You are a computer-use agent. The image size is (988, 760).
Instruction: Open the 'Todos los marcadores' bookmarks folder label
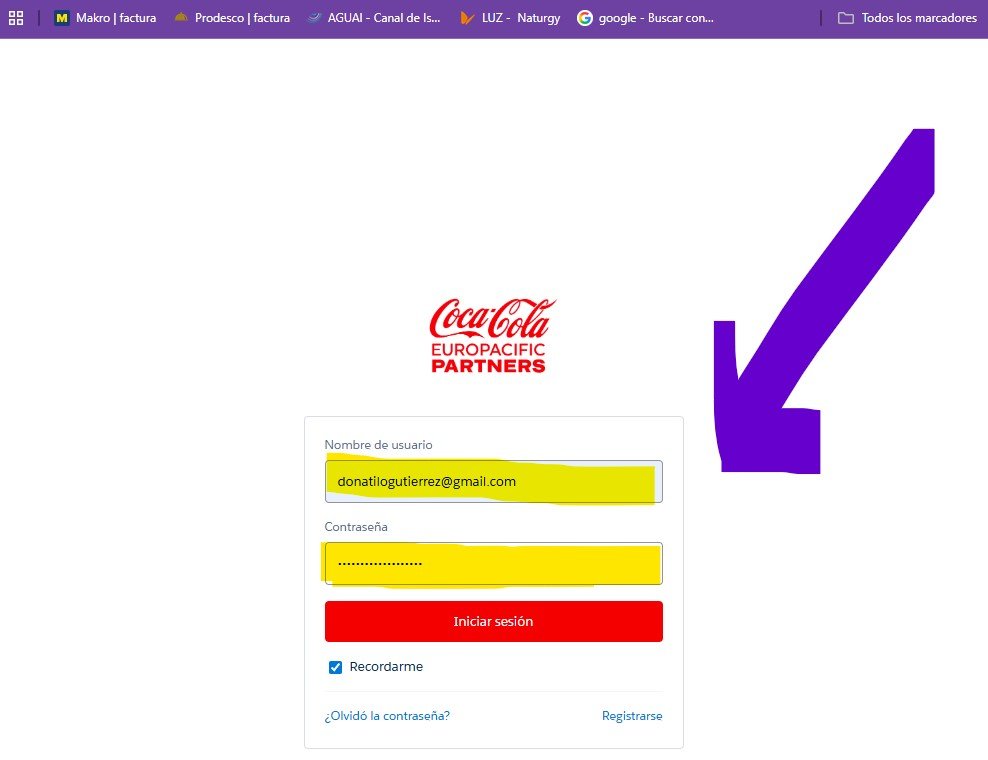[919, 18]
